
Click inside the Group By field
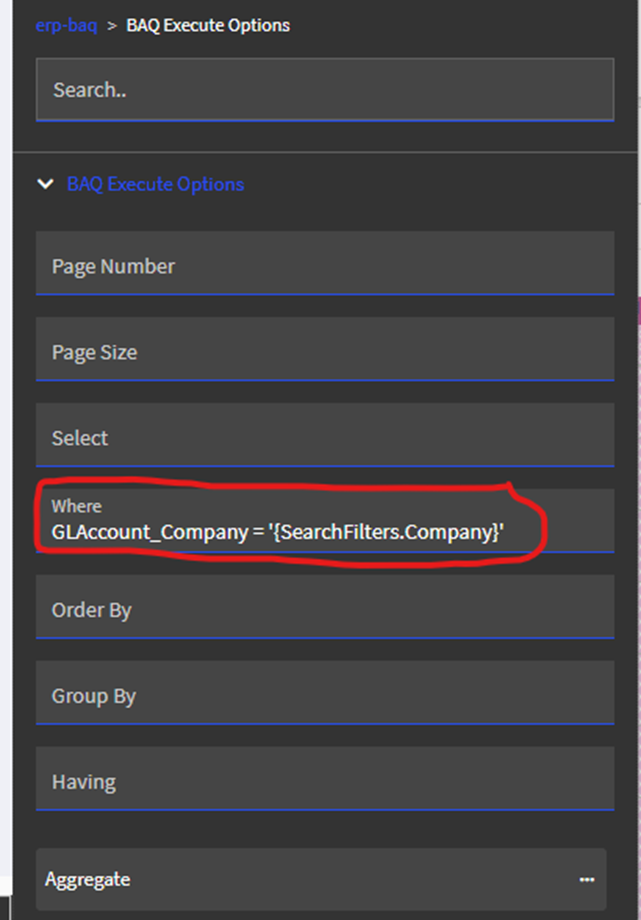324,696
